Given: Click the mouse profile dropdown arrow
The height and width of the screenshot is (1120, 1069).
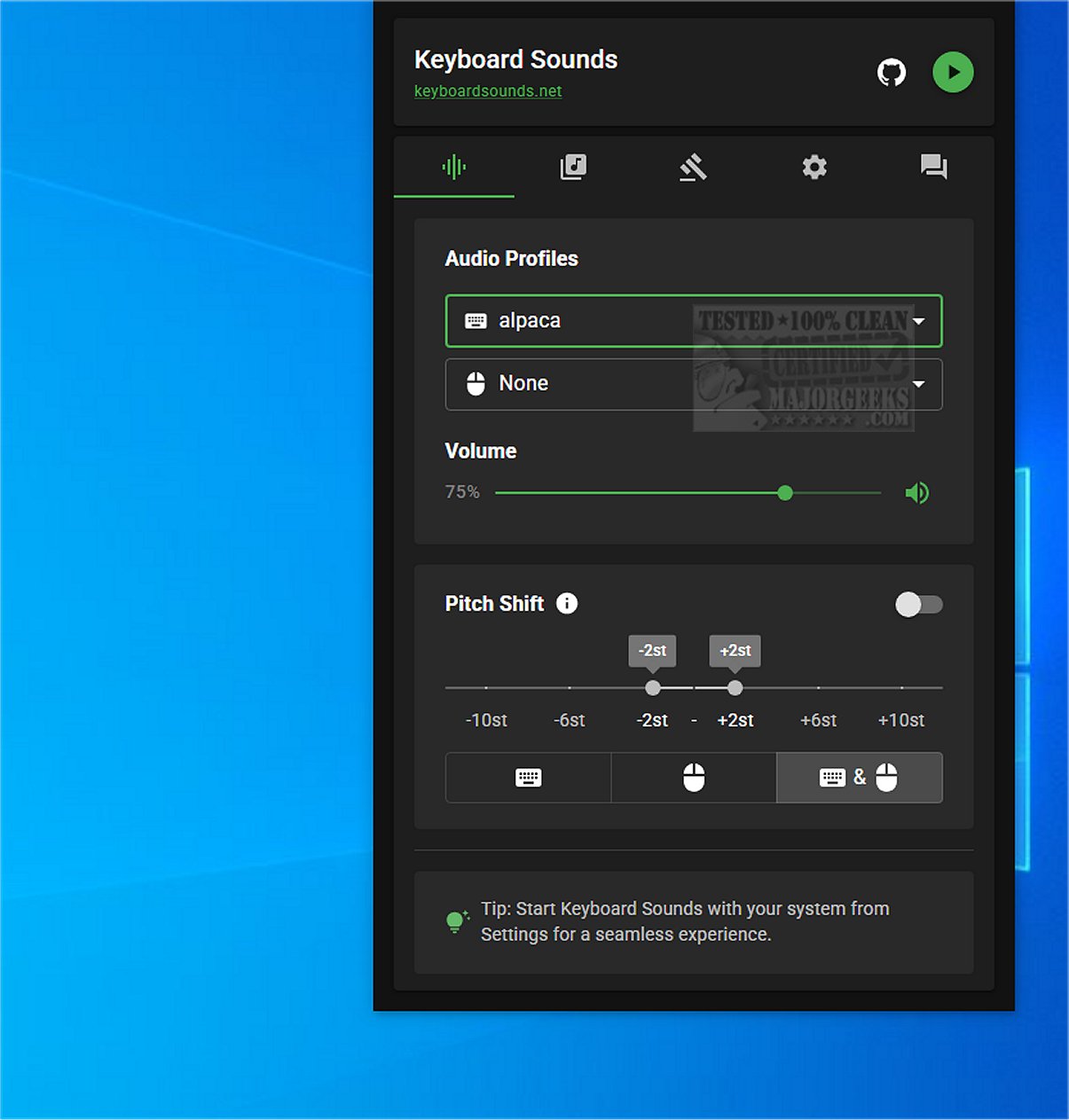Looking at the screenshot, I should (919, 384).
